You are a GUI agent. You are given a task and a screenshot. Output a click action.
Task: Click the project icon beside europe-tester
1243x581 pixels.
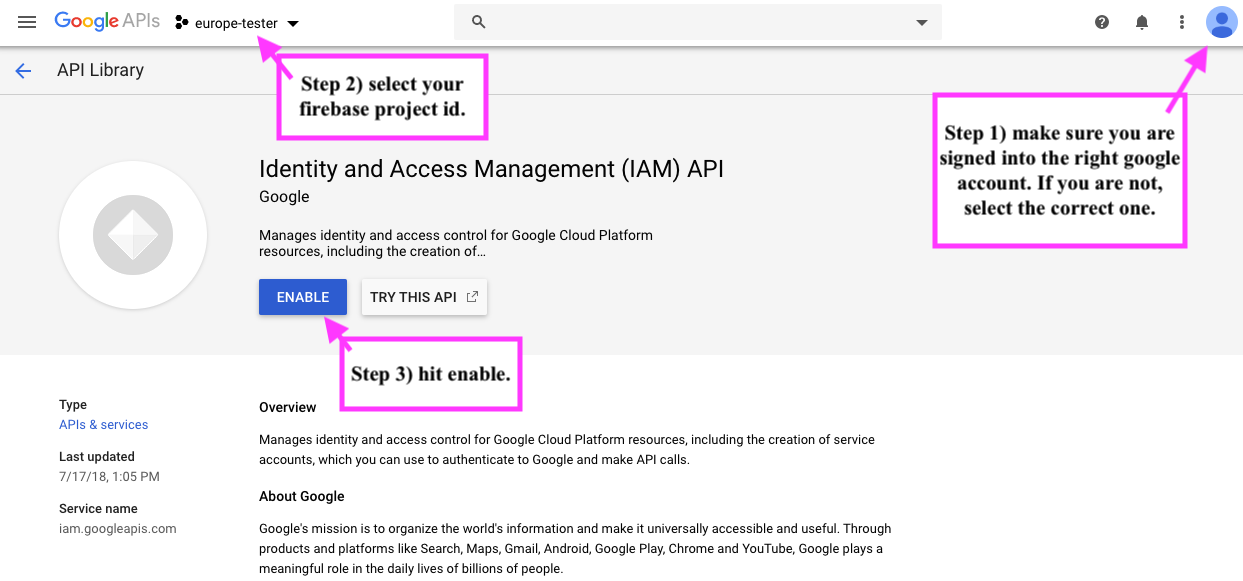coord(182,23)
